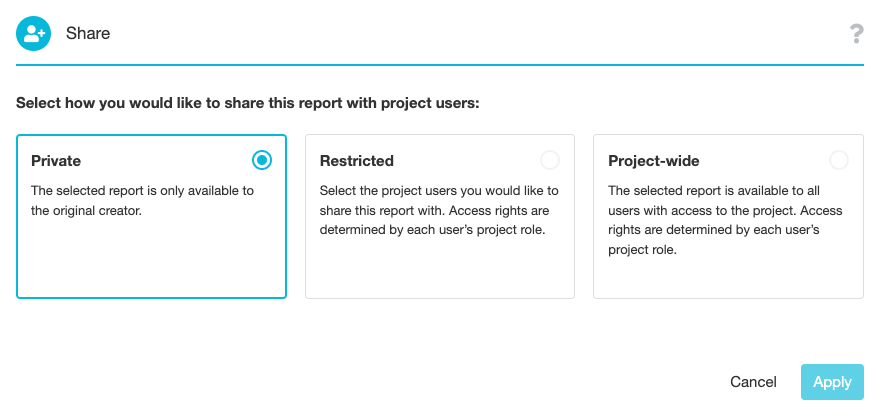The width and height of the screenshot is (887, 420).
Task: Click Restricted option description text
Action: tap(439, 210)
